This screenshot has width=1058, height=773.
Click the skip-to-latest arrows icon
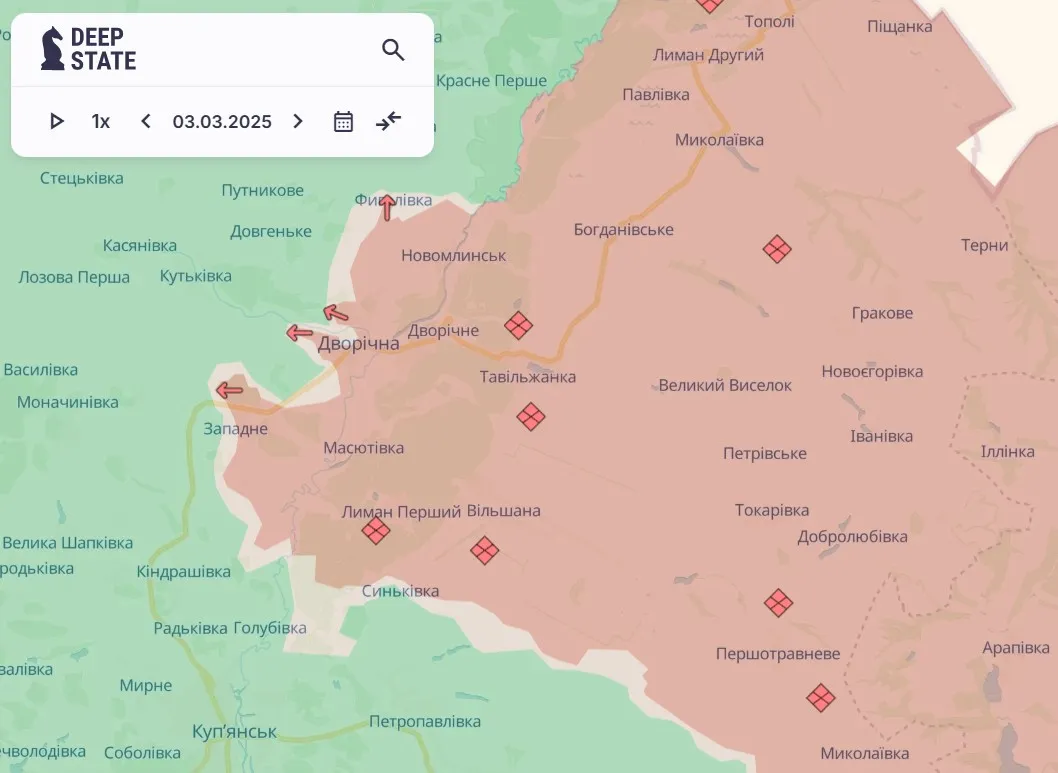coord(388,121)
